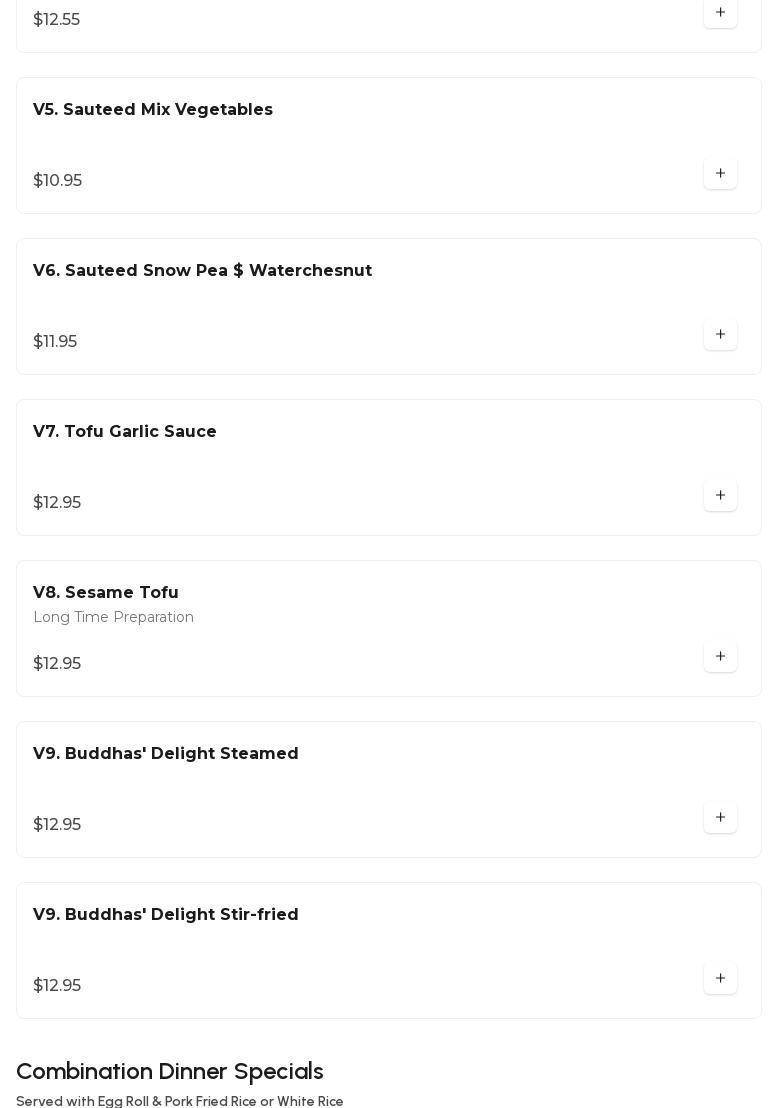View V9 Buddhas' Delight Steamed details
Image resolution: width=778 pixels, height=1108 pixels.
166,754
